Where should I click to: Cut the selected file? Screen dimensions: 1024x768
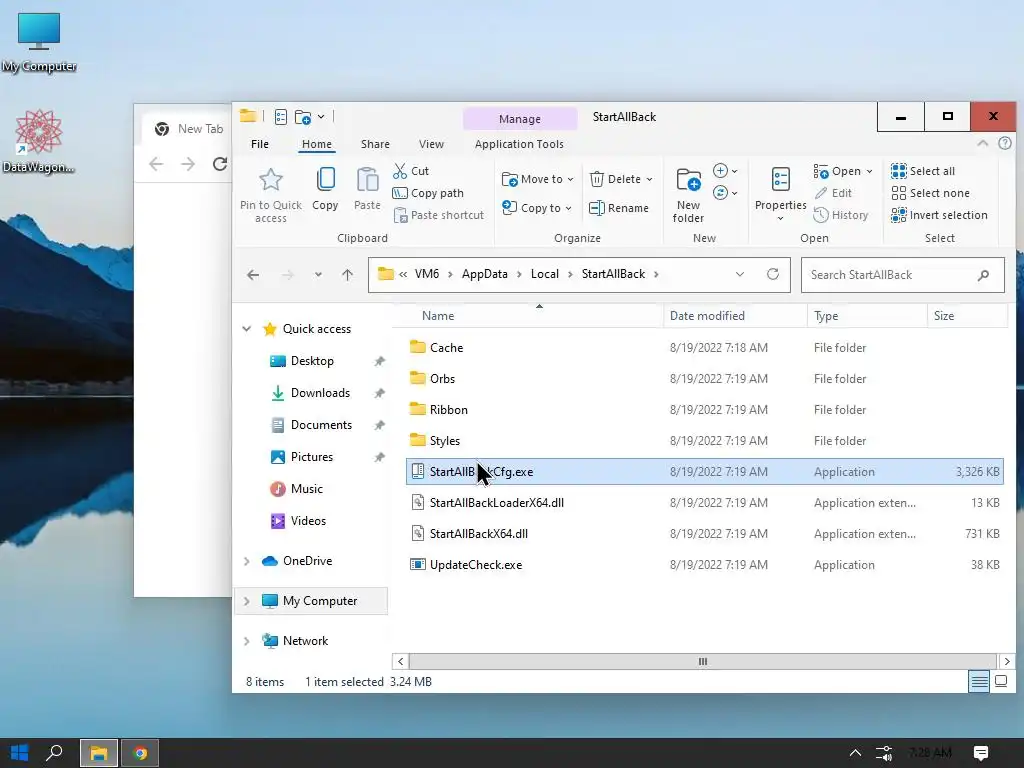(x=411, y=171)
